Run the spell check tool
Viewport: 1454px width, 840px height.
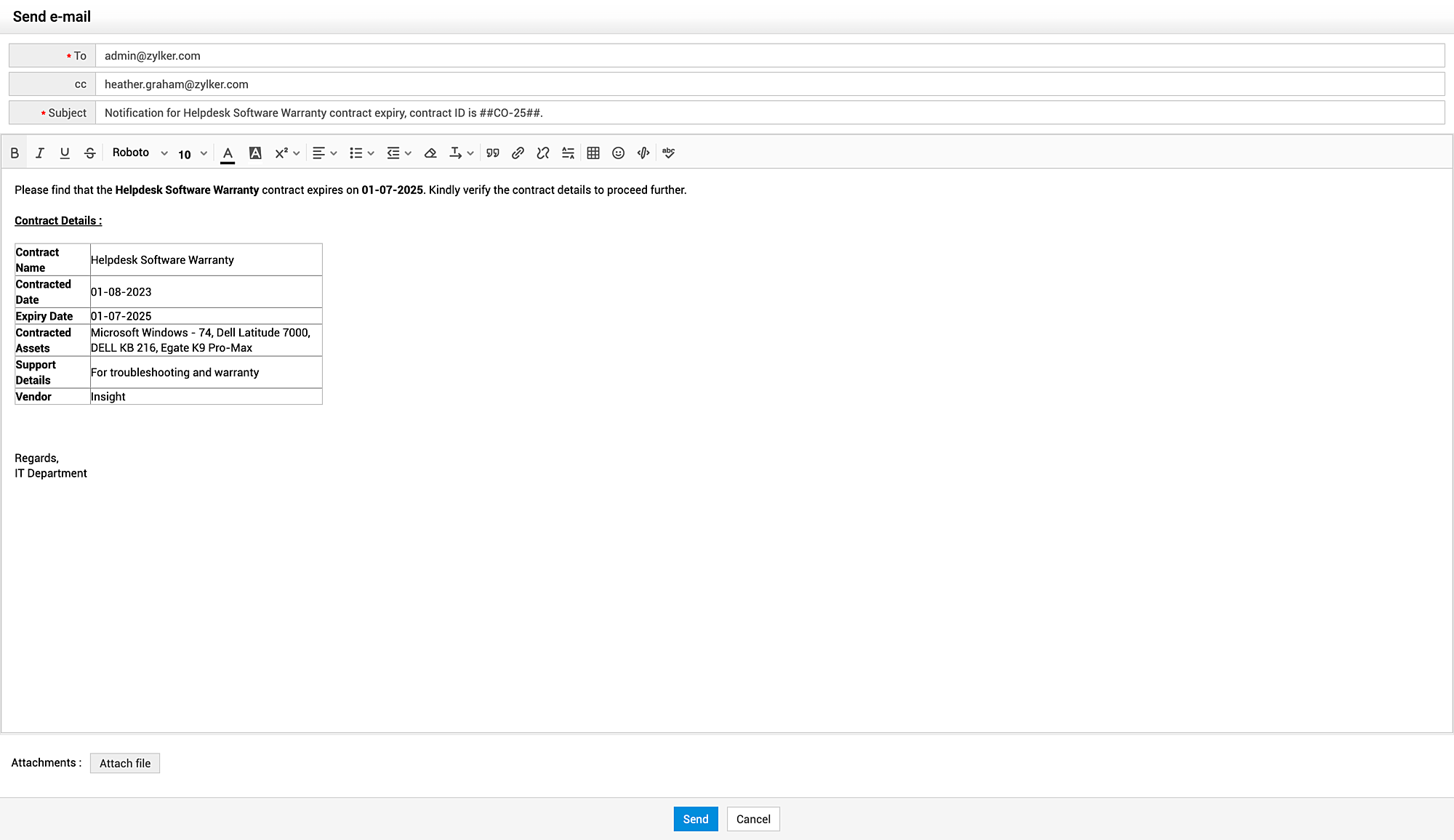click(669, 153)
